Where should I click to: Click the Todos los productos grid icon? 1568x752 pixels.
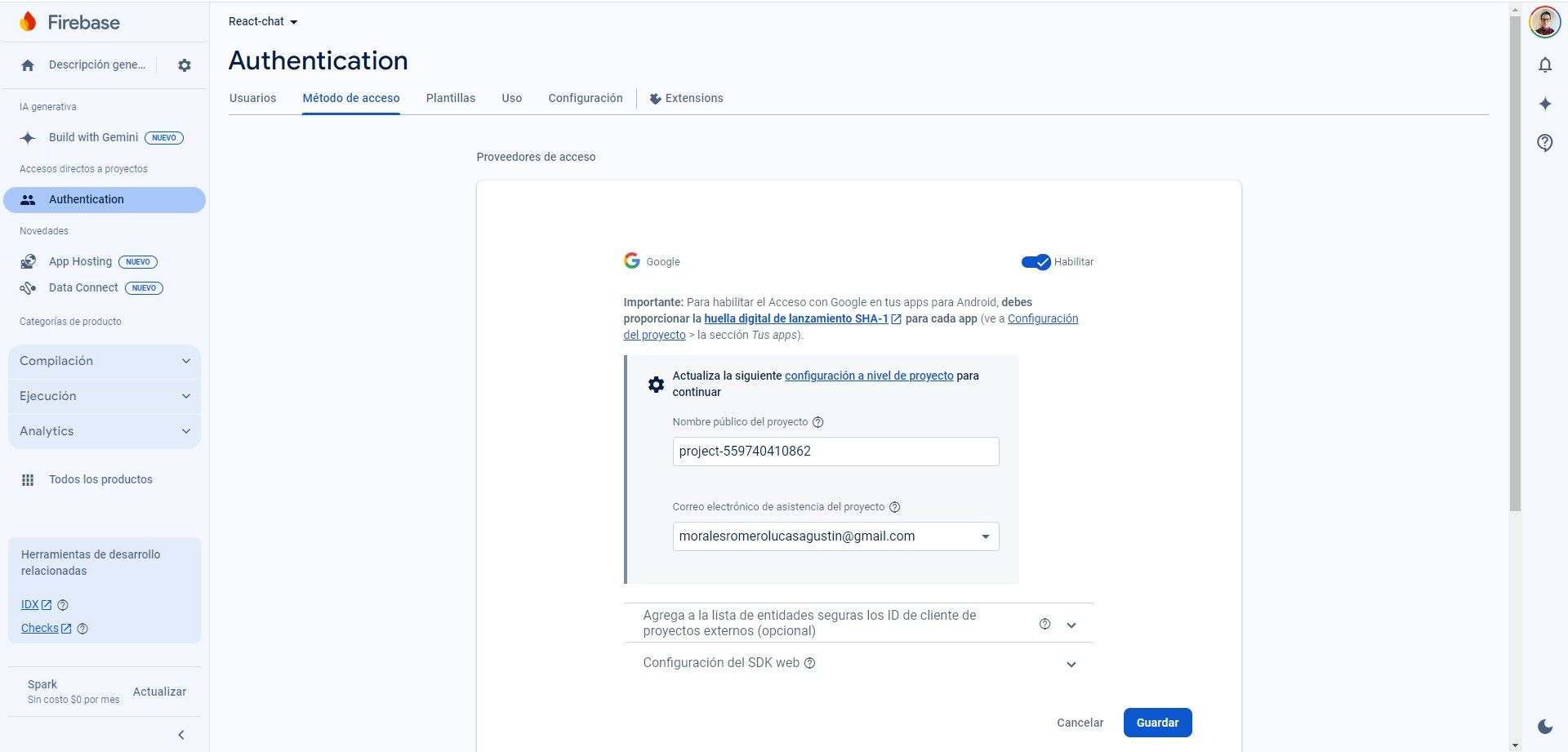(28, 480)
